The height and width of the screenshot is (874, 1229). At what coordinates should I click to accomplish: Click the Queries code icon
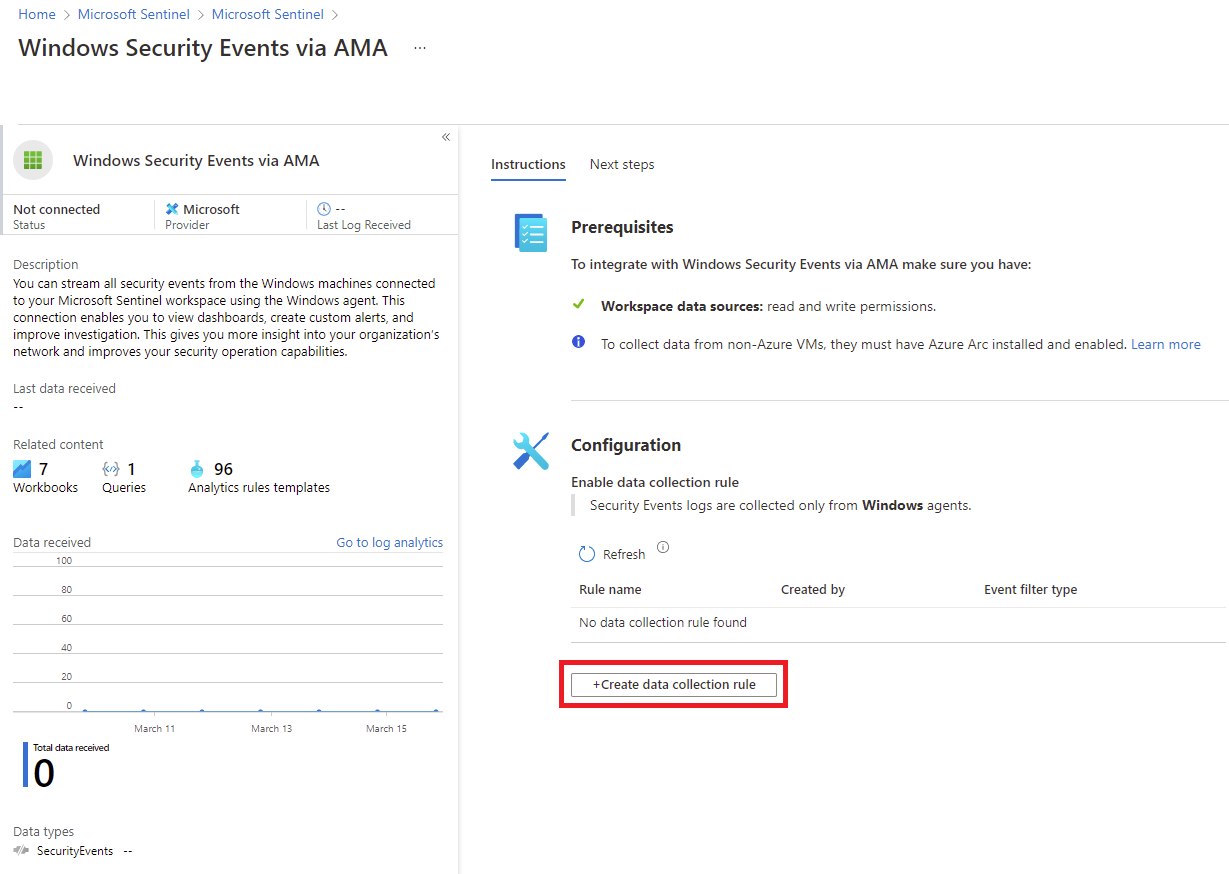tap(112, 469)
